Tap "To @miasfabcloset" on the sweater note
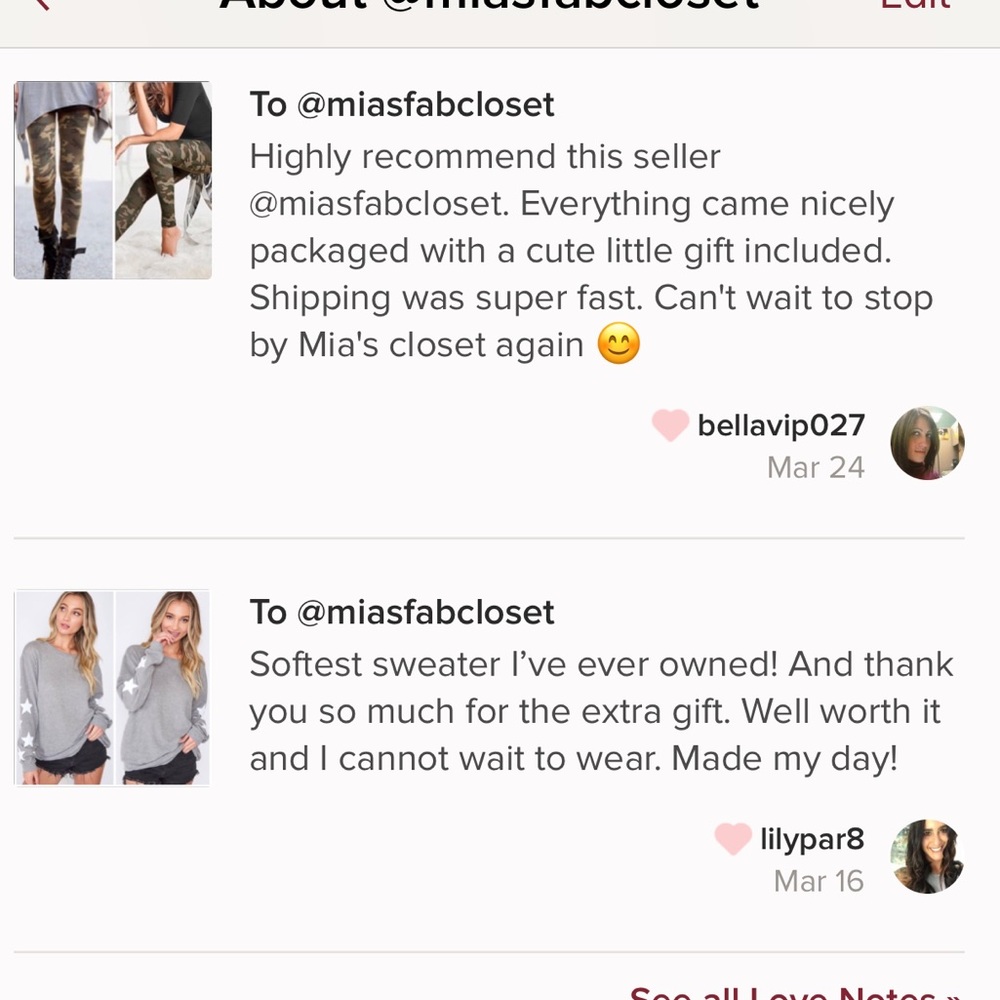This screenshot has width=1000, height=1000. [401, 612]
